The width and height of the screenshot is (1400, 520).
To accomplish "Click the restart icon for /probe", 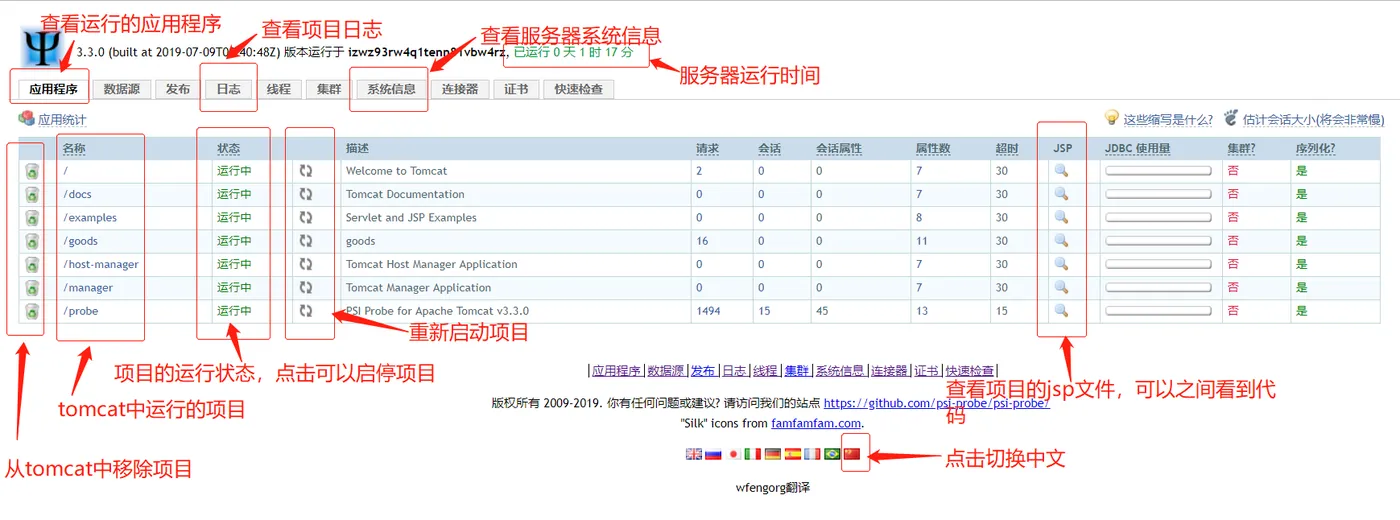I will [x=306, y=311].
